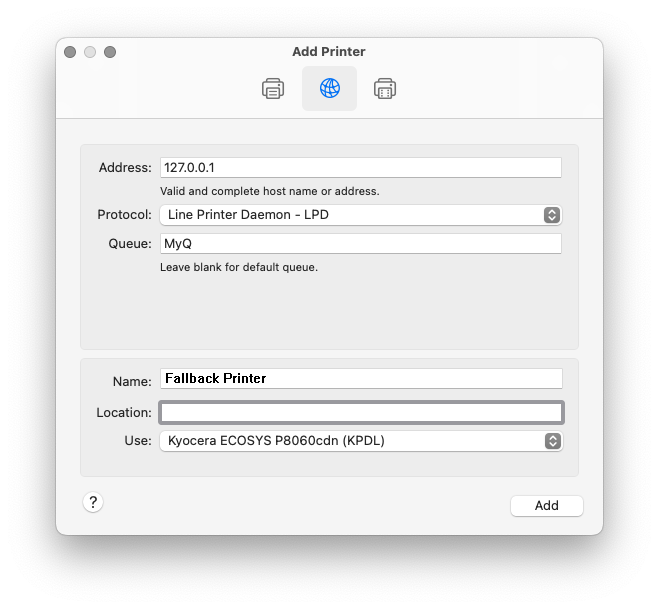Click the Protocol popup's up-down arrows

551,215
